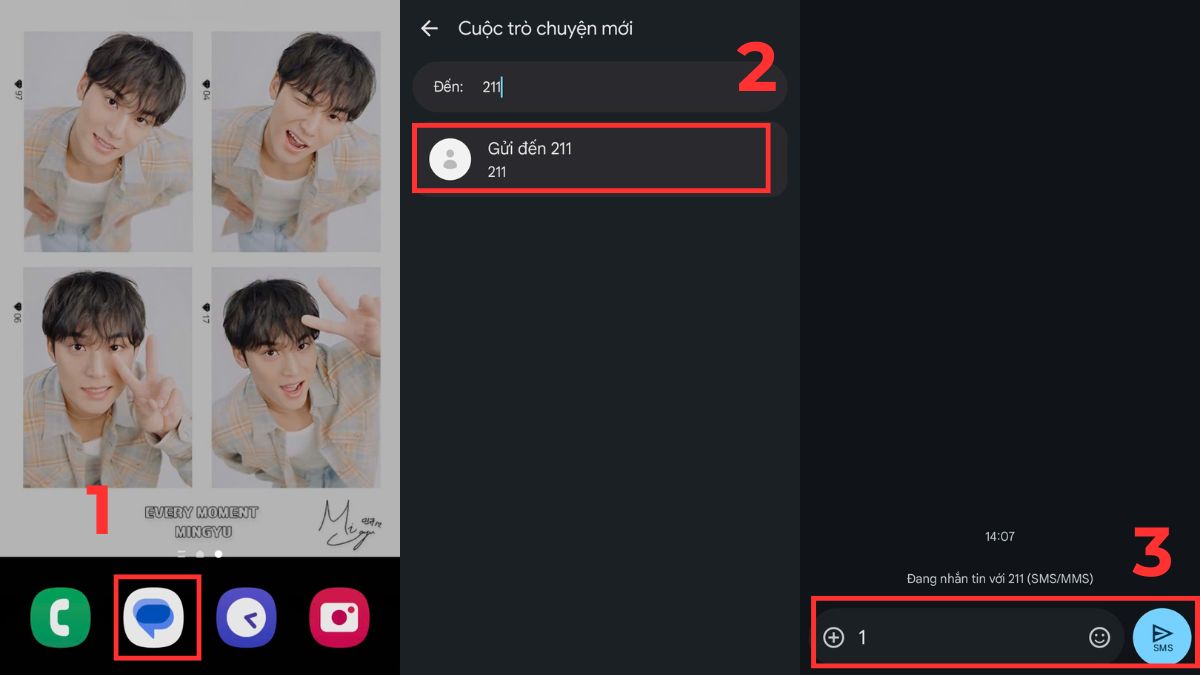Viewport: 1200px width, 675px height.
Task: Tap the top-right winking photo
Action: tap(296, 138)
